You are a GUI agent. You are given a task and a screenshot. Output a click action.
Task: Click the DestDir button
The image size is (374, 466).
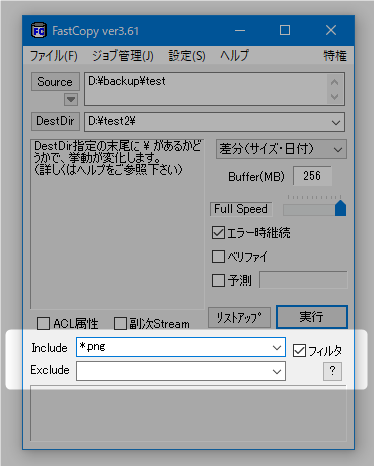(55, 121)
